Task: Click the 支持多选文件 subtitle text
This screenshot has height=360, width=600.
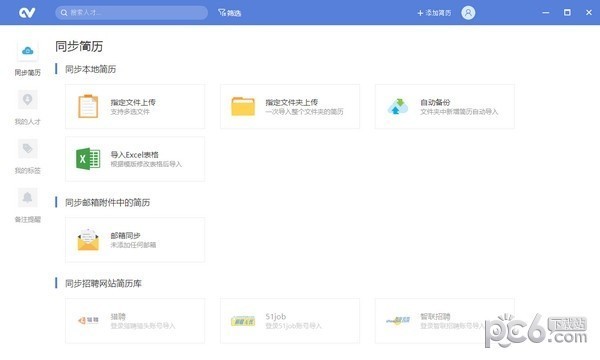Action: click(130, 112)
